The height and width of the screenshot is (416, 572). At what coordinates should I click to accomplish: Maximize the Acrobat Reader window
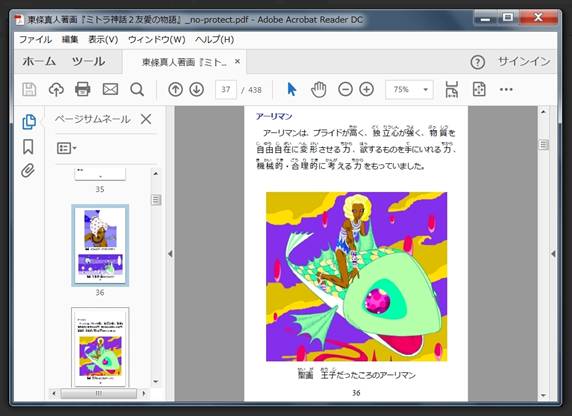(x=508, y=18)
